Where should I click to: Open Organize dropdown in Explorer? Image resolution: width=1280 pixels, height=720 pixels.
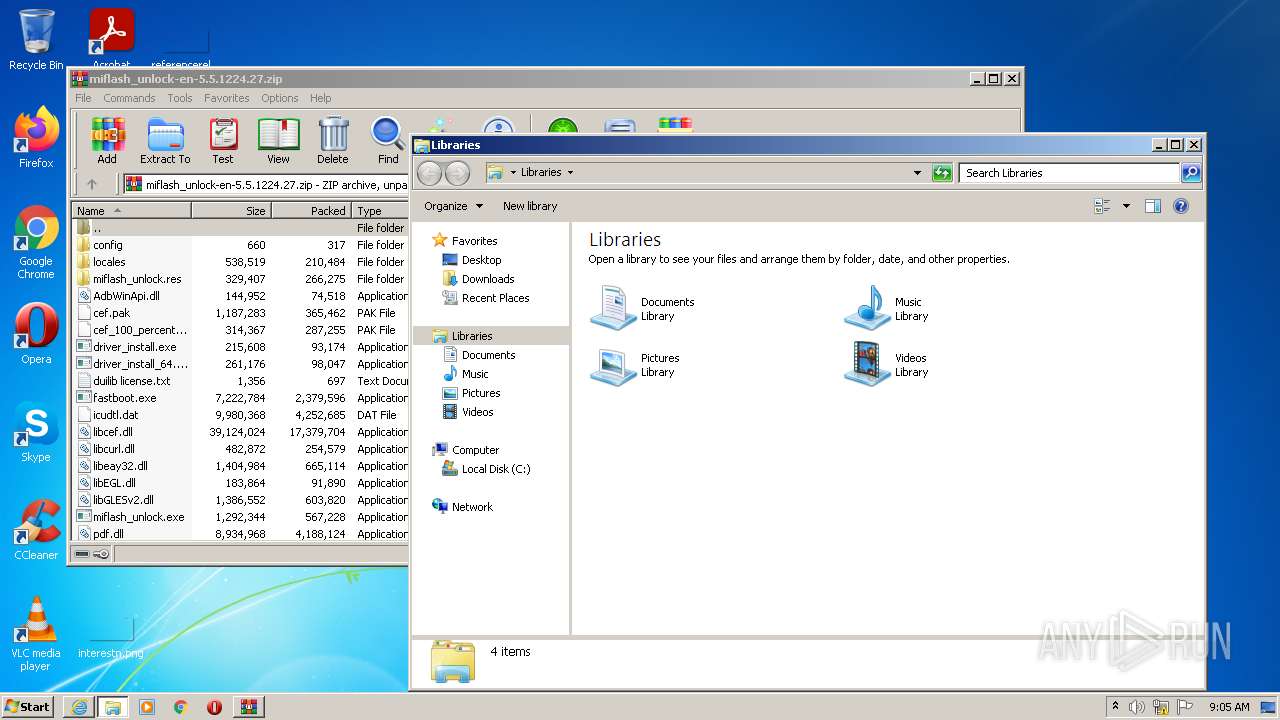click(453, 206)
